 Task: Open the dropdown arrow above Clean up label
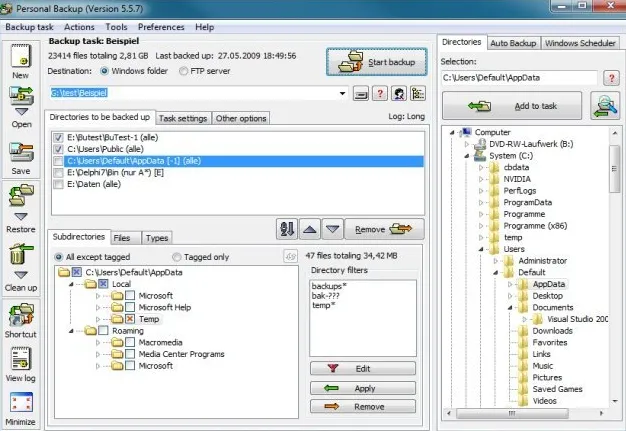point(21,275)
